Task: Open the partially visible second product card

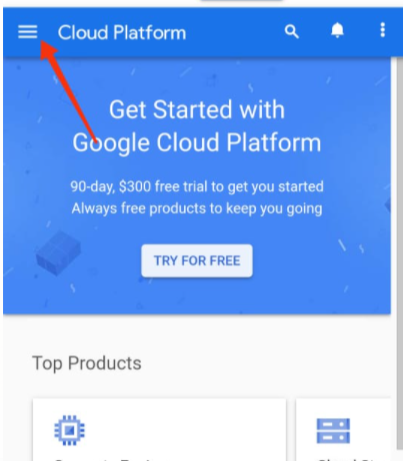Action: [x=343, y=429]
